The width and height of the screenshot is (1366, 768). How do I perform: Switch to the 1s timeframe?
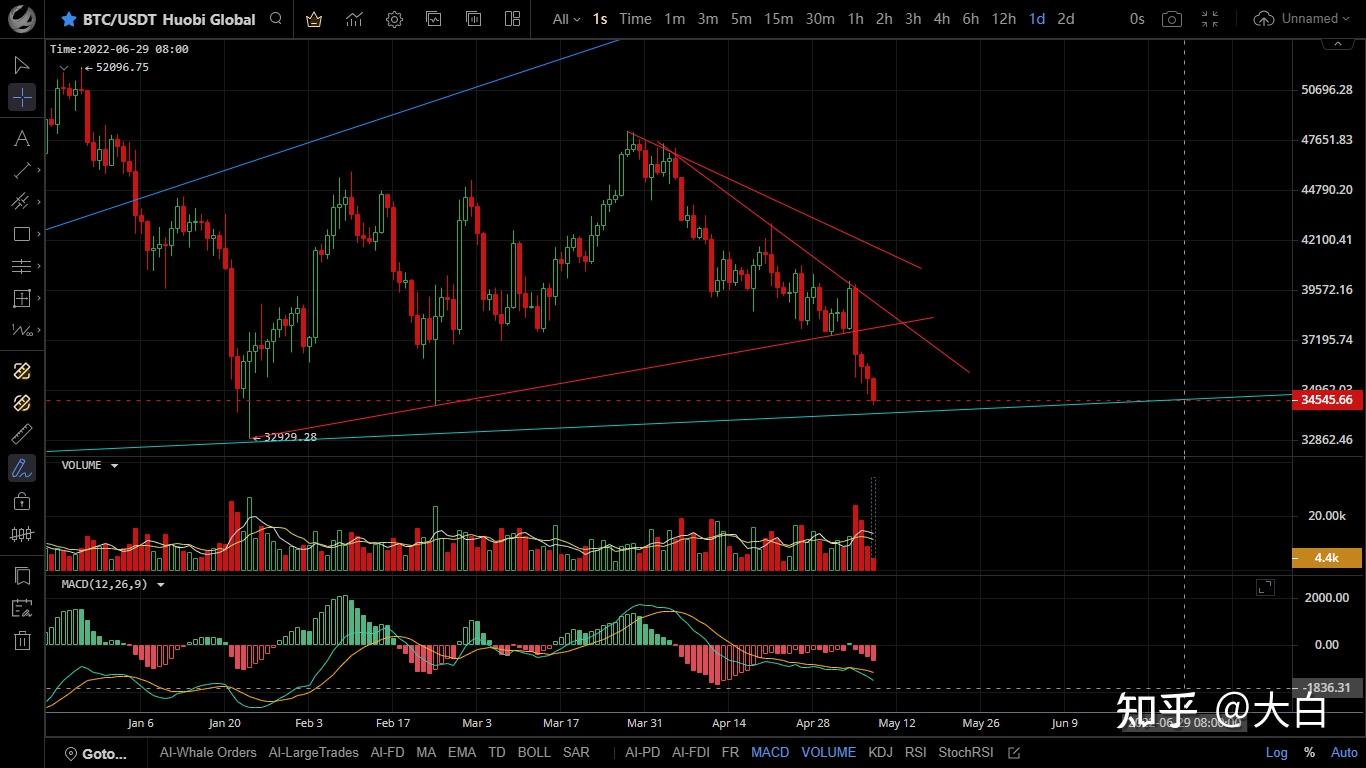tap(600, 19)
